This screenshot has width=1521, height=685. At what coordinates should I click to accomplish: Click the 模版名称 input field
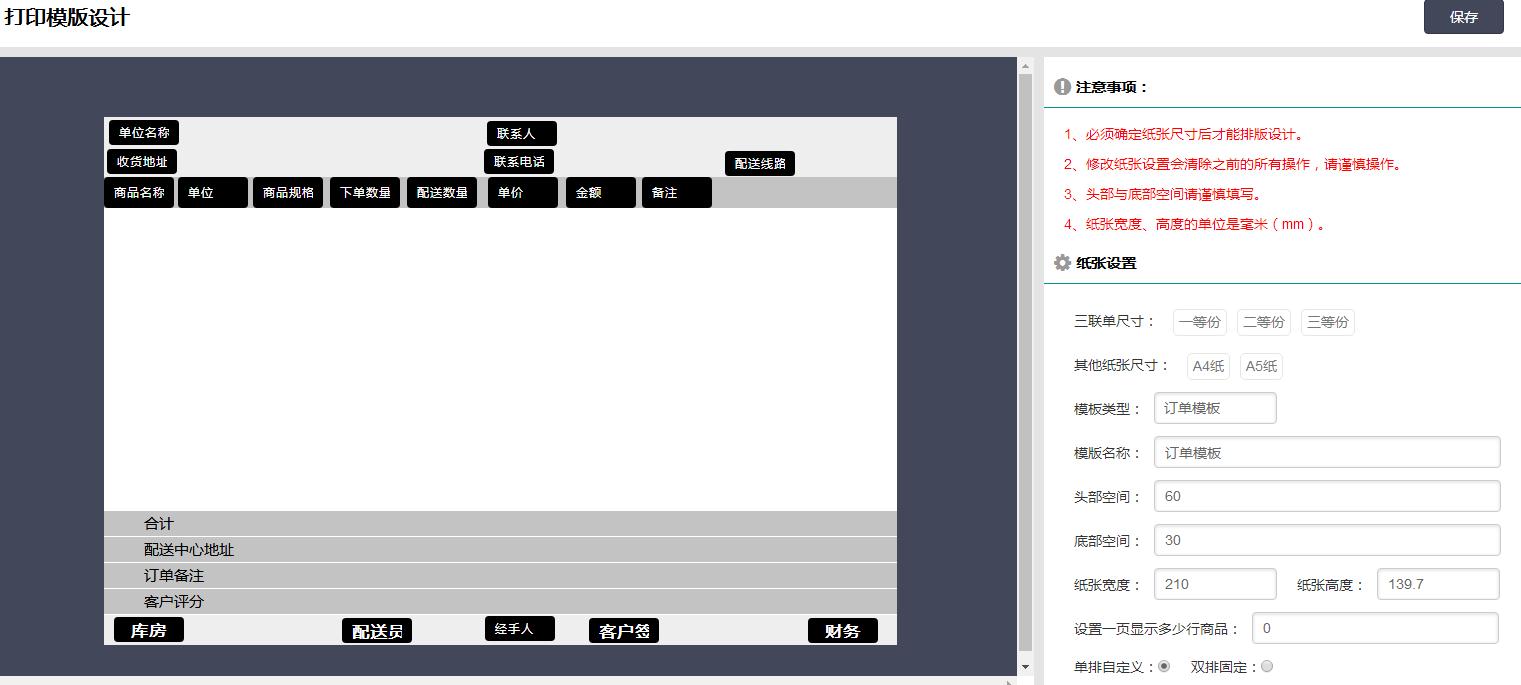pos(1326,452)
